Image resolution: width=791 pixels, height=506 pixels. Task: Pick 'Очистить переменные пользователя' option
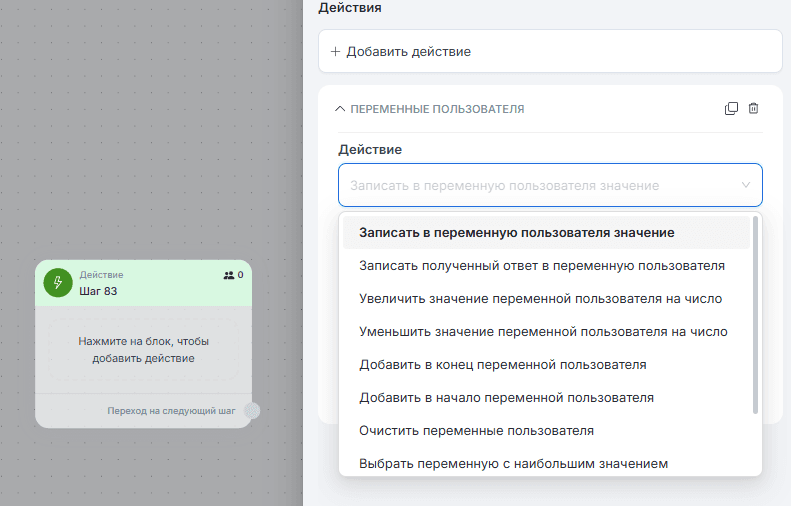point(546,430)
